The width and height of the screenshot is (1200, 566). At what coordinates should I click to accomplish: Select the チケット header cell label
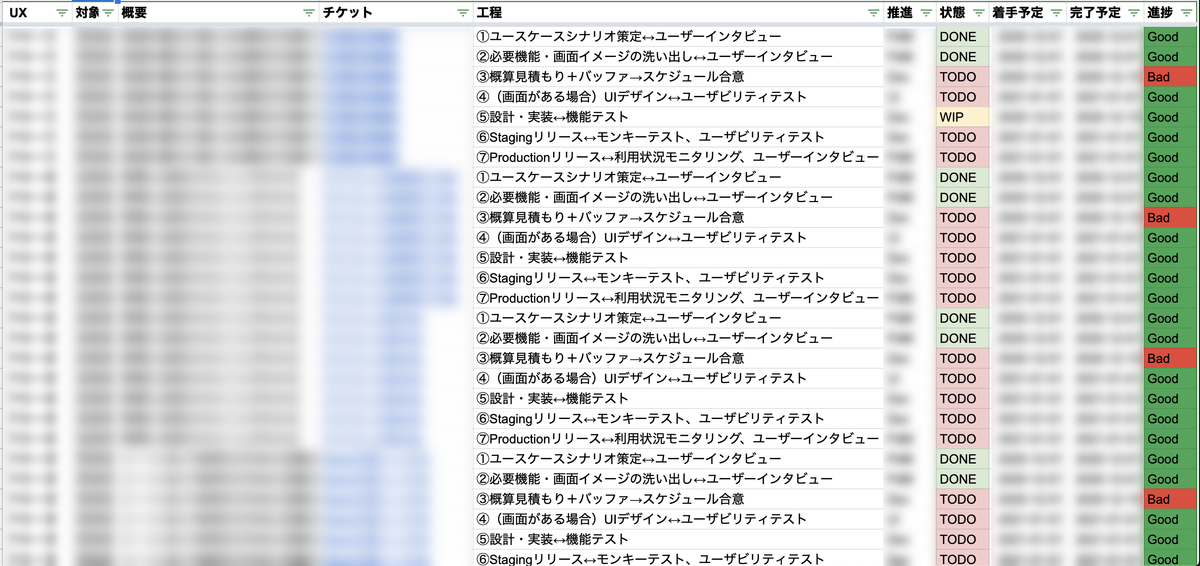click(348, 14)
